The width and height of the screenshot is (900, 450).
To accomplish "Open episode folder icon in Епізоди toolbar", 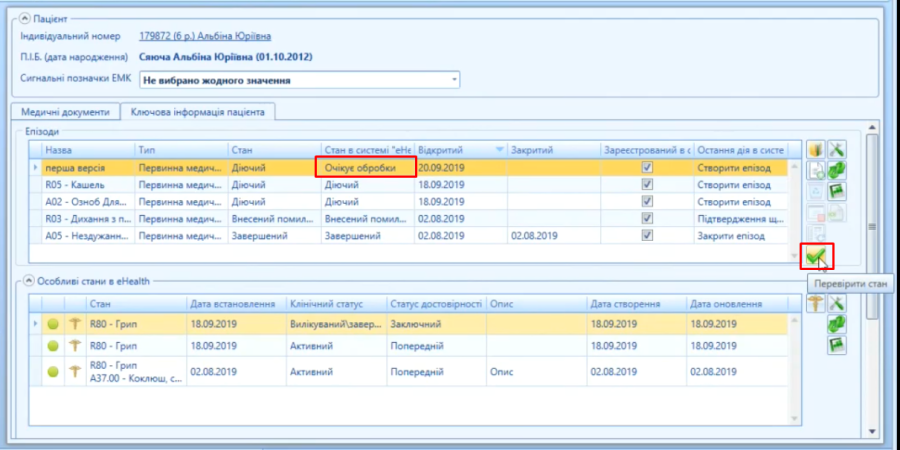I will click(x=816, y=150).
